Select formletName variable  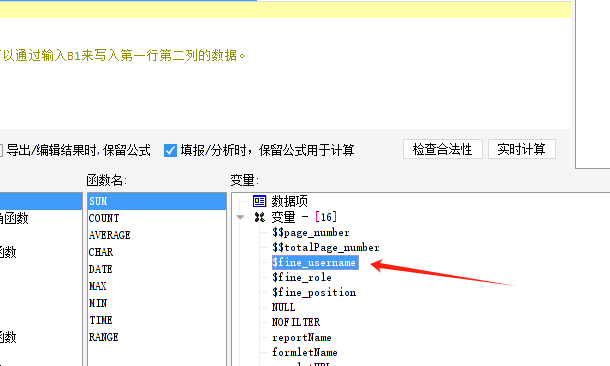[x=305, y=352]
